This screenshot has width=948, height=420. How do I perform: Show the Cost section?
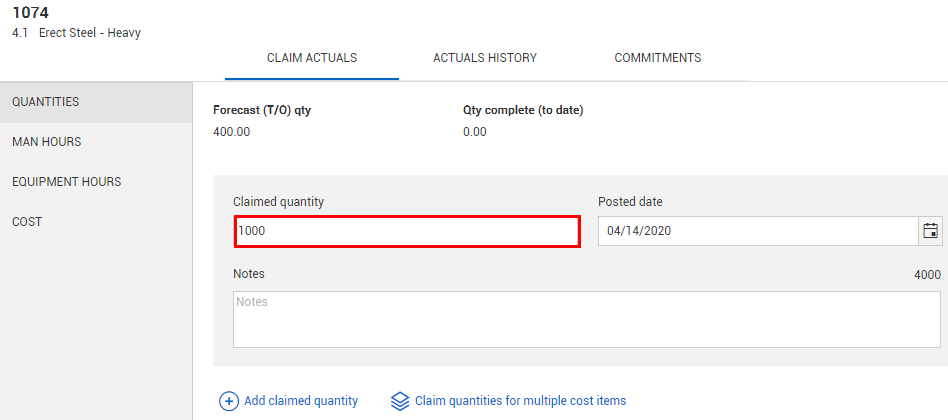click(27, 222)
